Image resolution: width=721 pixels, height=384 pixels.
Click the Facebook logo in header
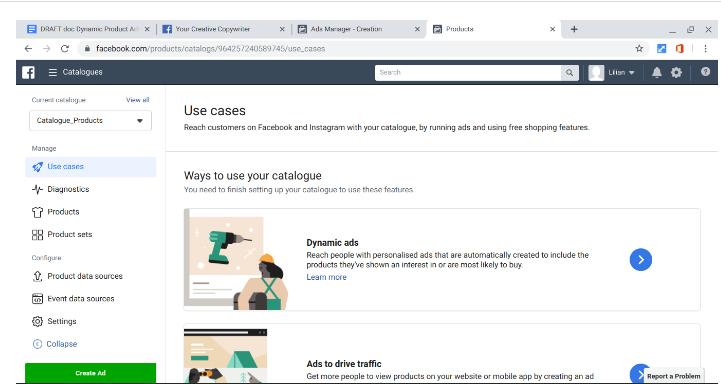coord(29,72)
